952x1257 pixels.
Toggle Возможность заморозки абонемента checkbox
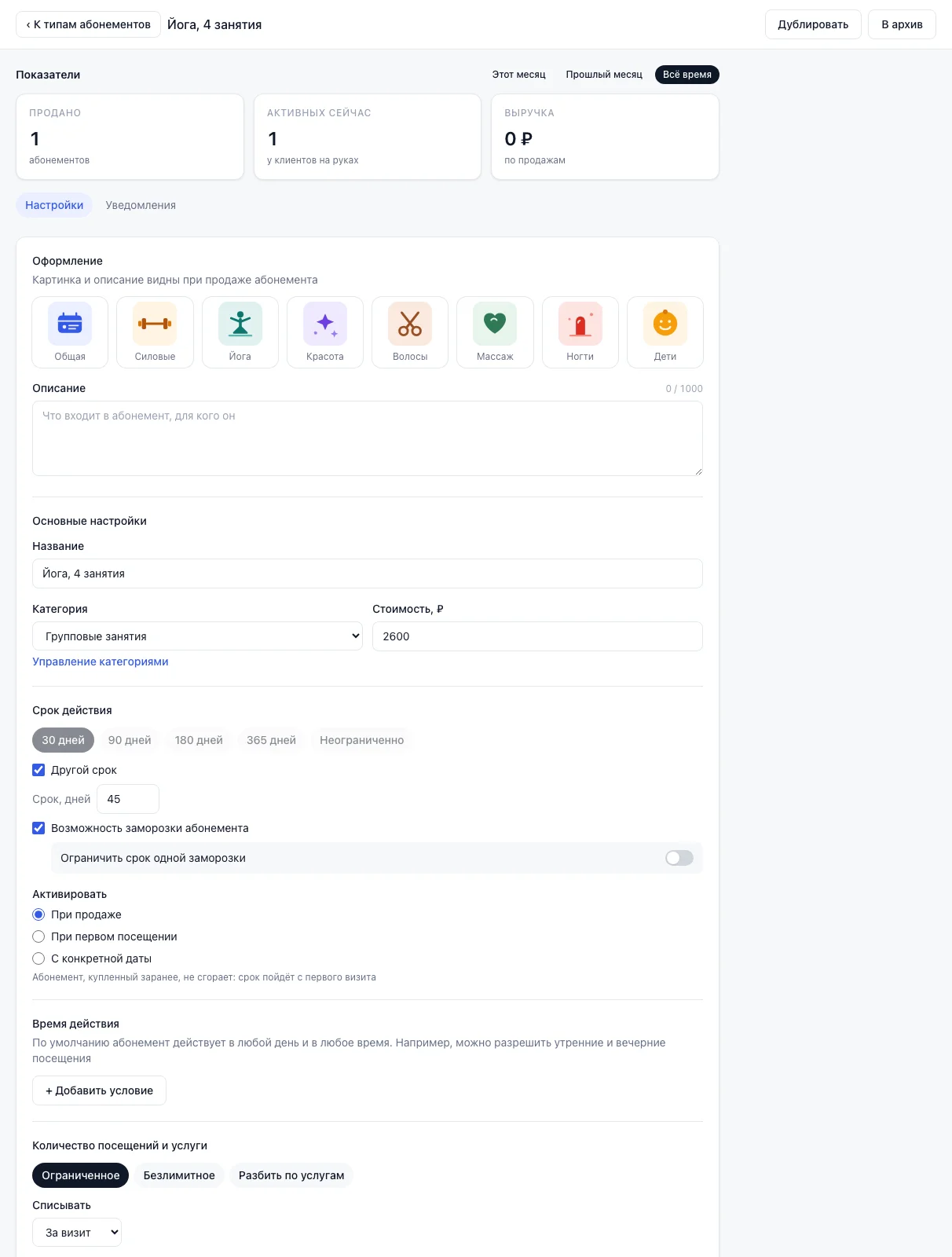(38, 828)
